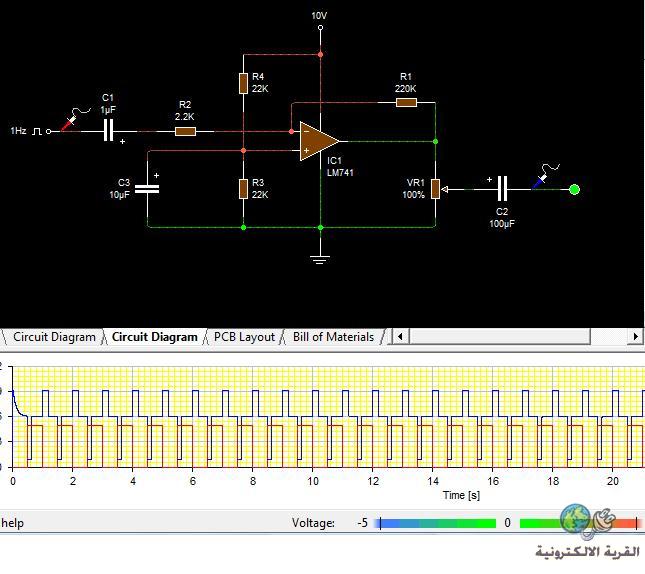Click the VR1 100% label
This screenshot has width=645, height=574.
tap(414, 189)
